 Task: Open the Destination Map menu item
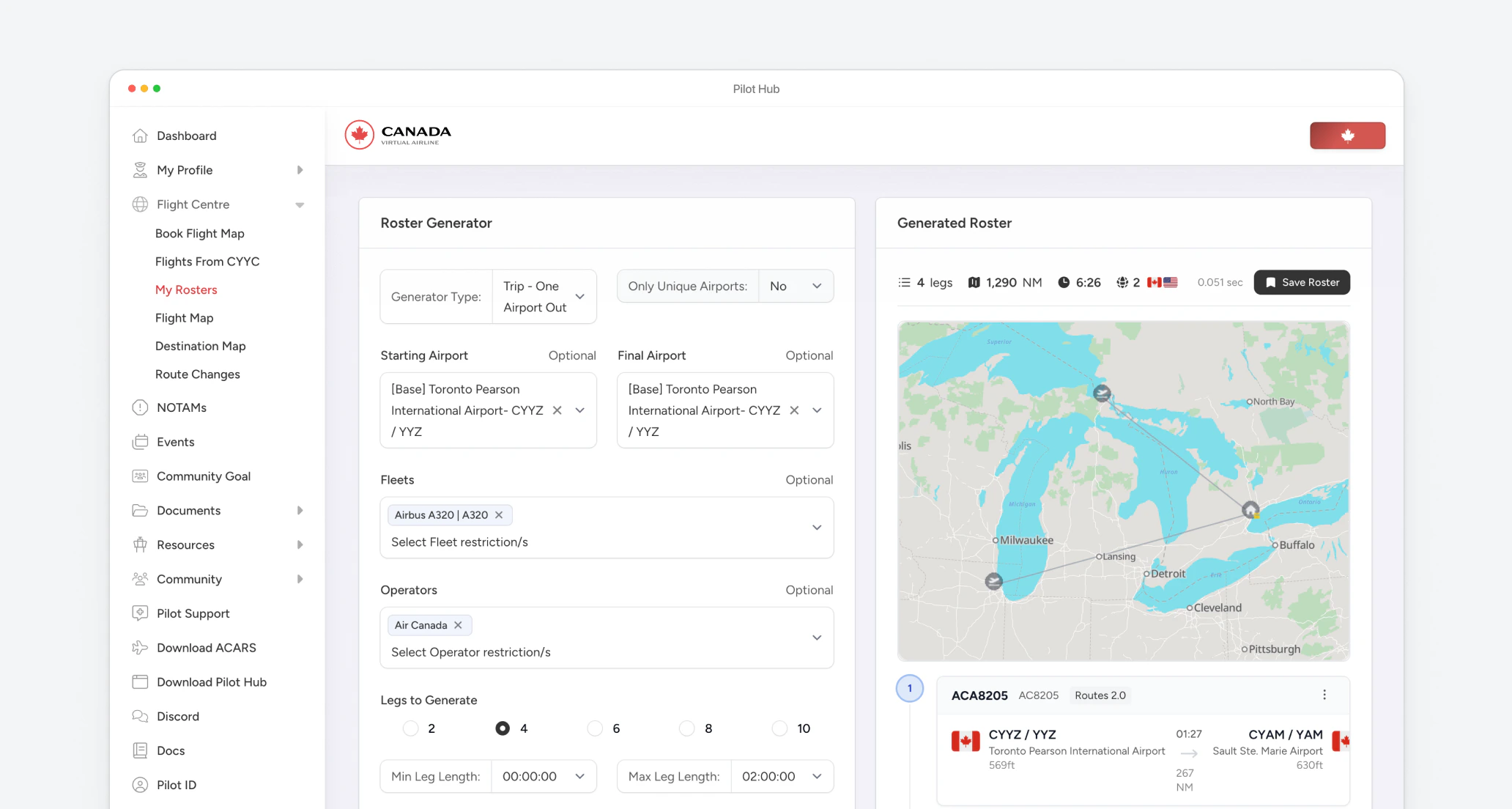201,346
